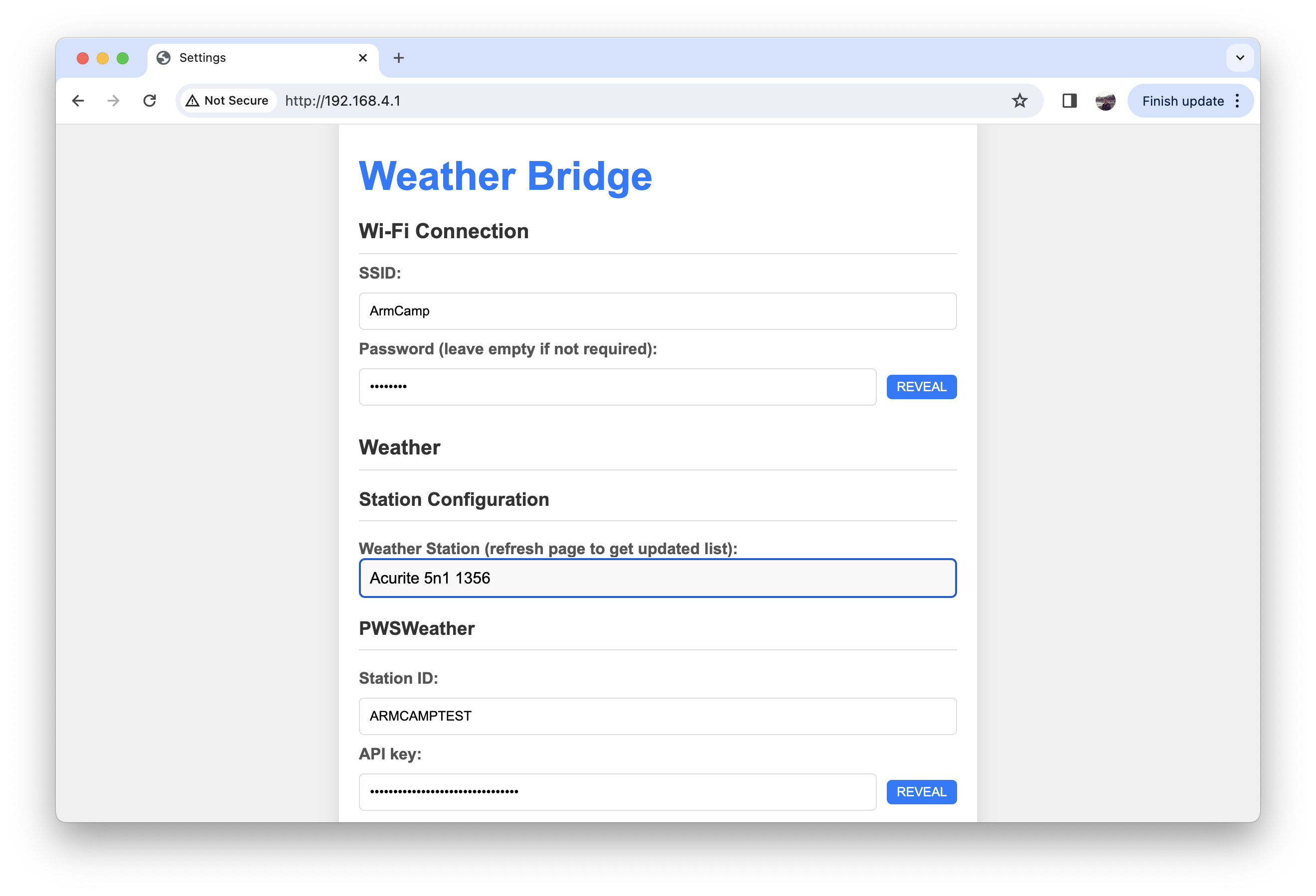Reveal the PWSWeather API key
The height and width of the screenshot is (896, 1316).
(921, 791)
